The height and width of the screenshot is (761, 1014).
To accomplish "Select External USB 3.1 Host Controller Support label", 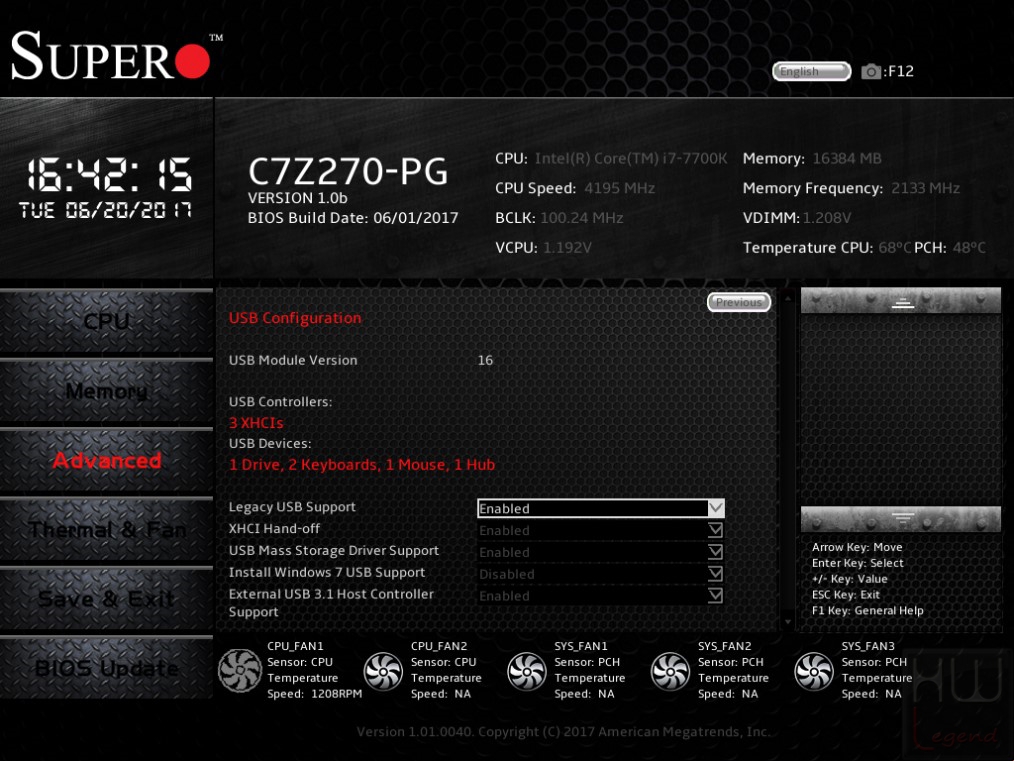I will (x=331, y=603).
